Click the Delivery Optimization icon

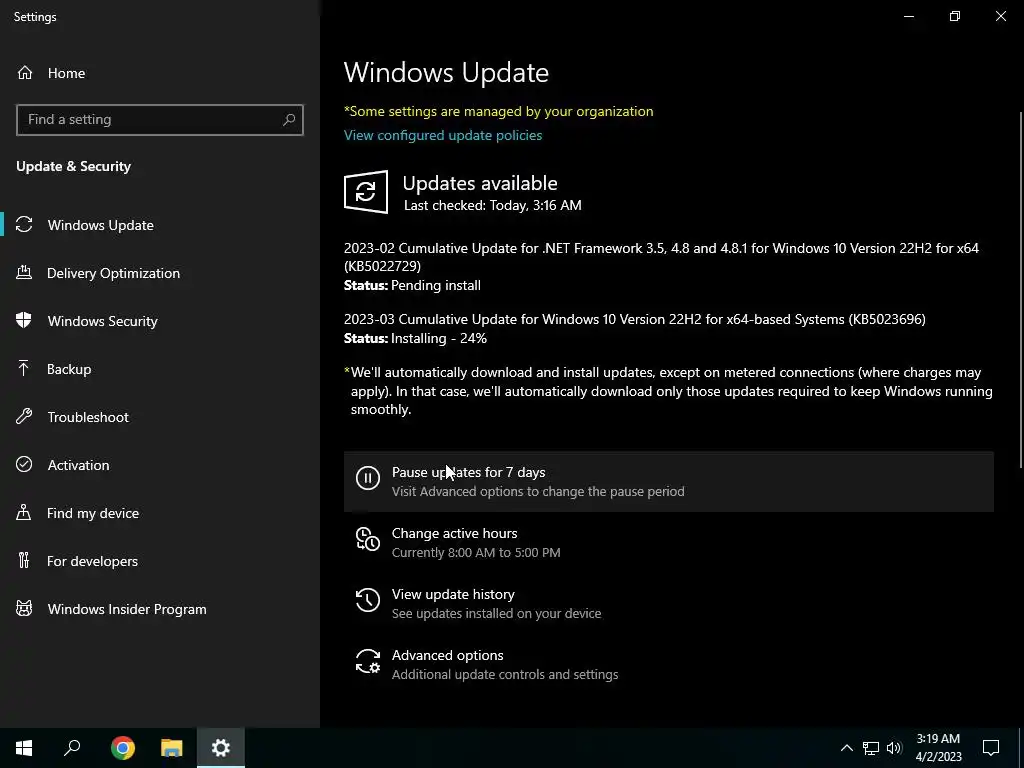pyautogui.click(x=24, y=273)
